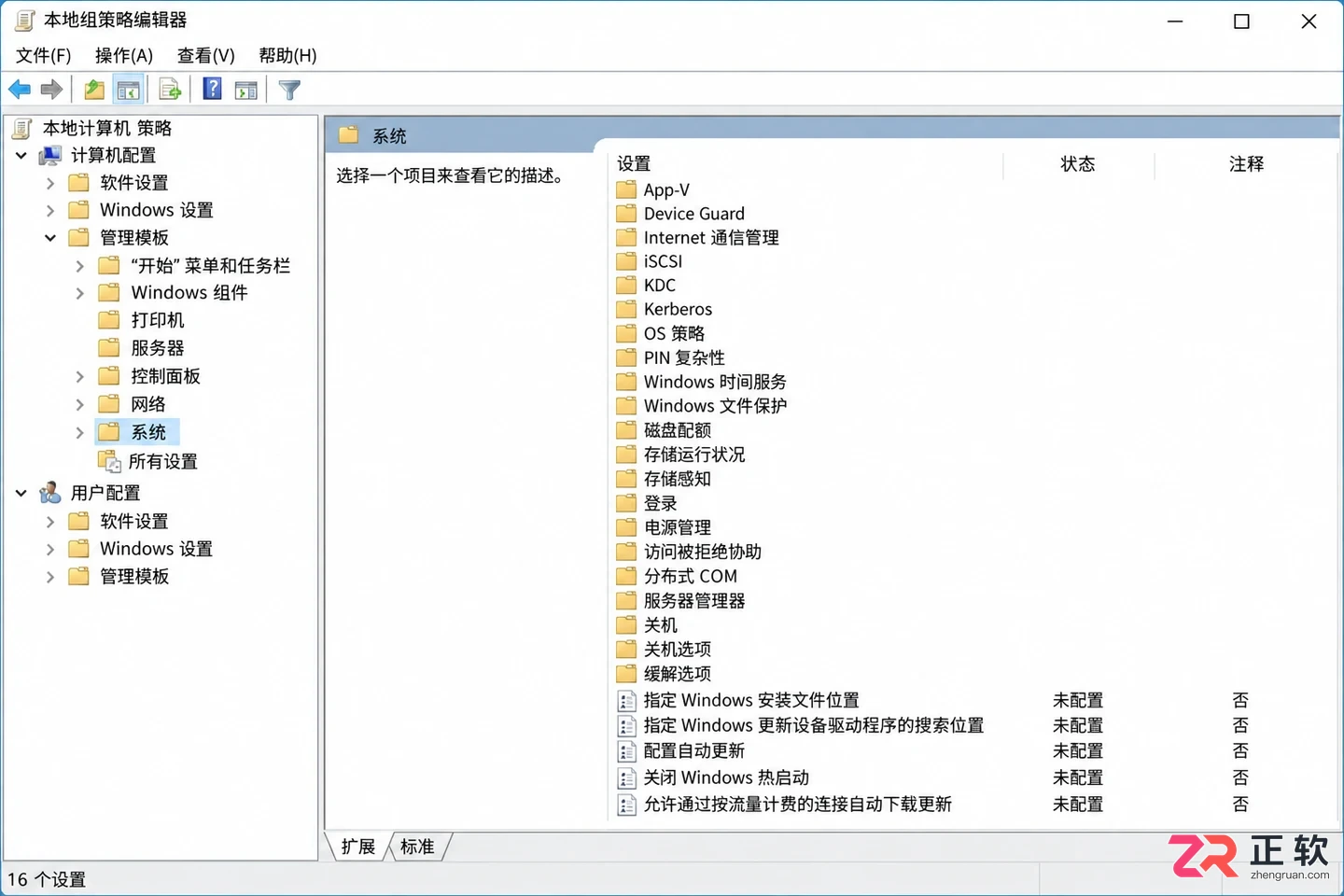Screen dimensions: 1344x896
Task: Select the 计算机配置 computer icon
Action: tap(50, 155)
